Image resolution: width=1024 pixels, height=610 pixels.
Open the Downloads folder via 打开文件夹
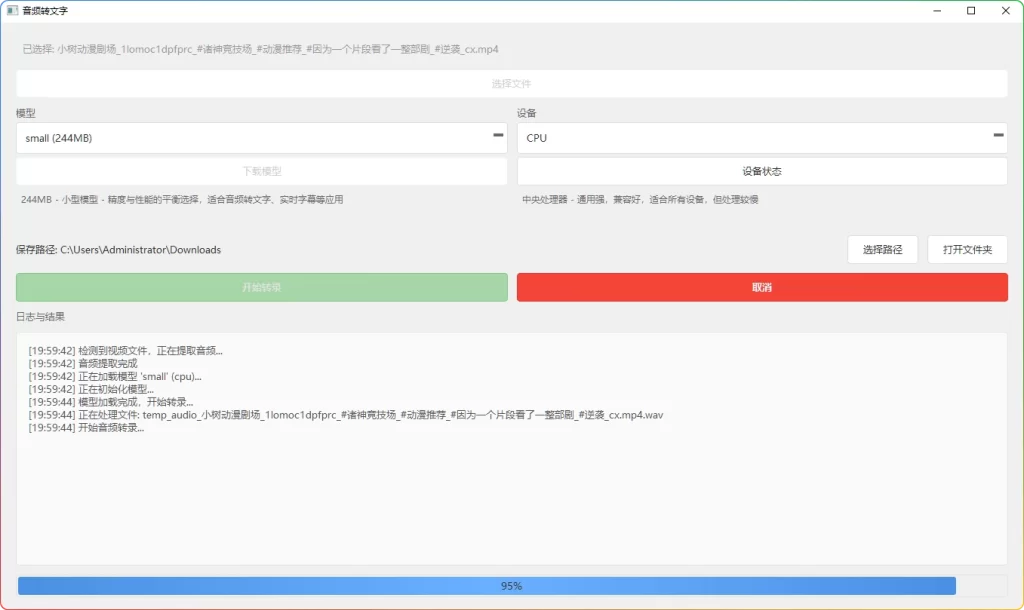pyautogui.click(x=967, y=249)
